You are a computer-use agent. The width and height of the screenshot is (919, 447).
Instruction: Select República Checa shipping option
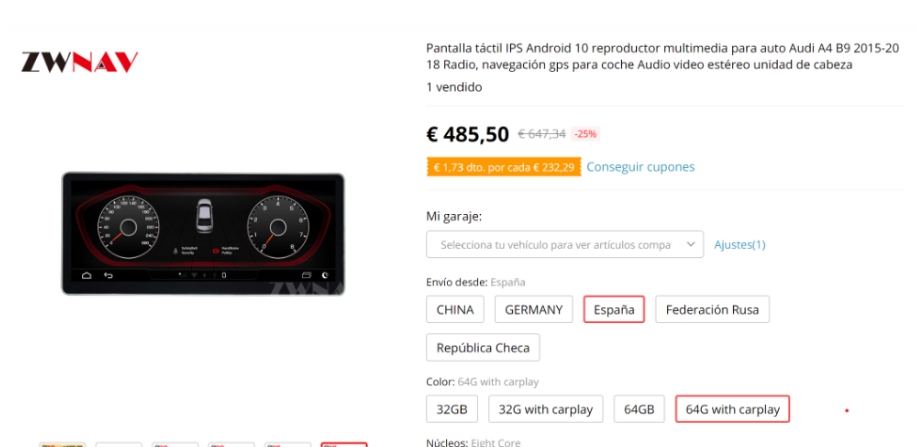tap(483, 347)
